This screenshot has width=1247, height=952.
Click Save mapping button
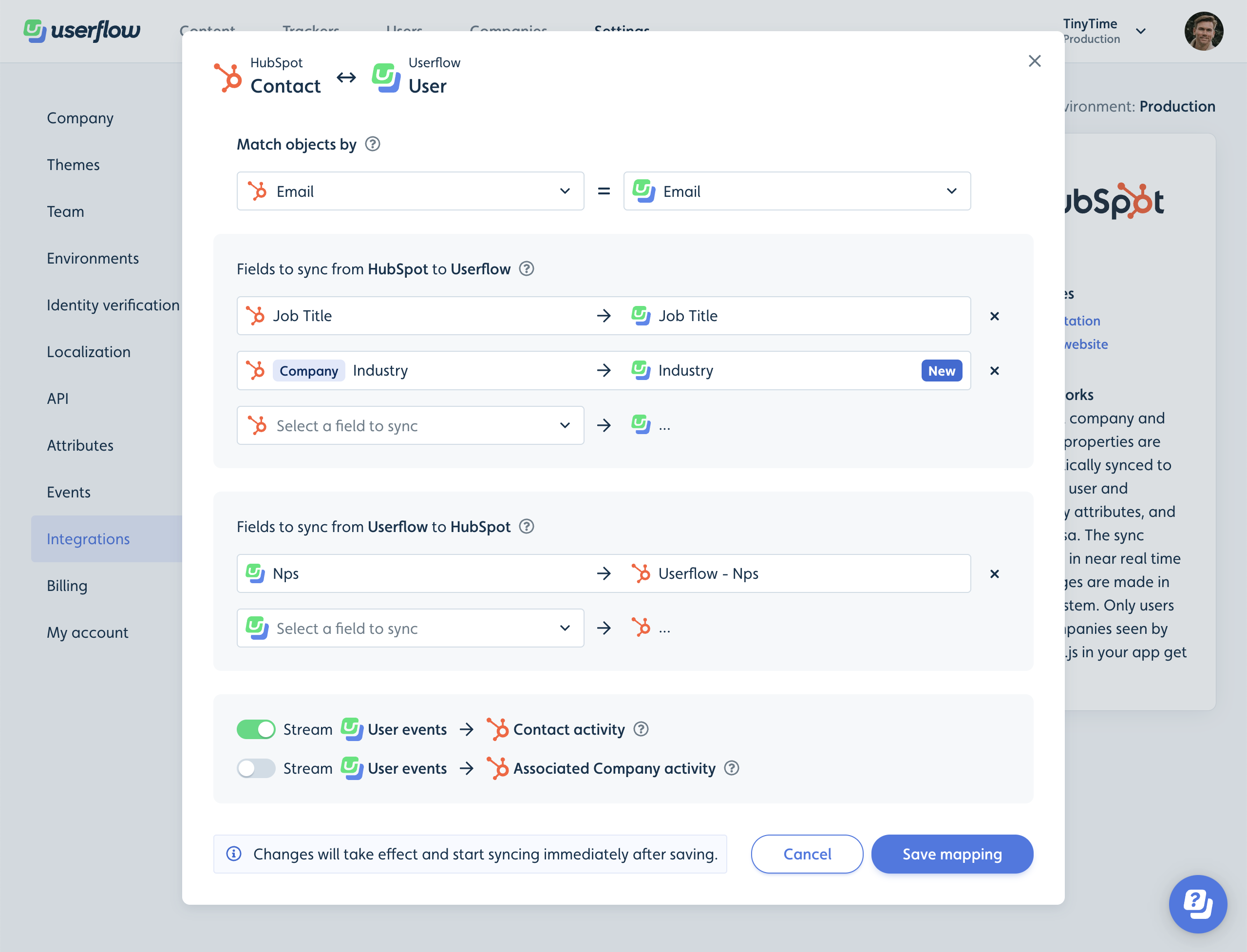click(952, 854)
